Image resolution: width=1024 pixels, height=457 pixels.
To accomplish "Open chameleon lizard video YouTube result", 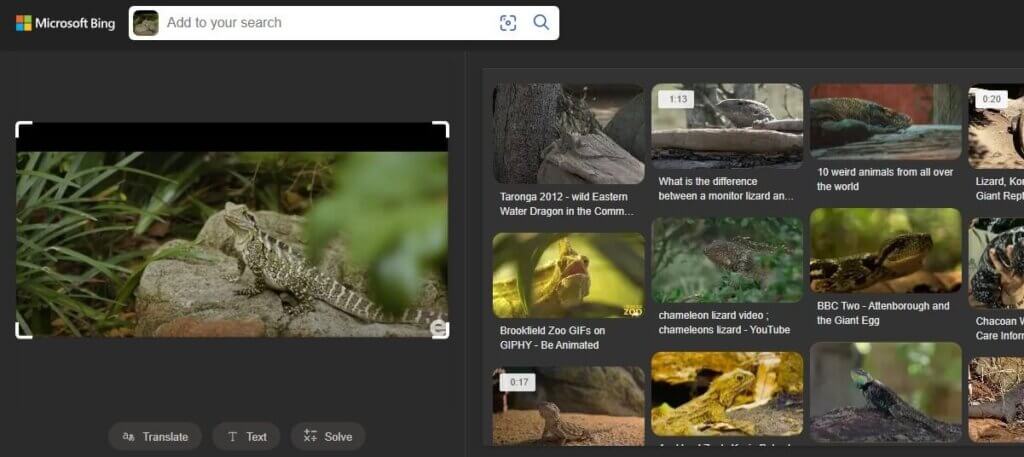I will click(727, 260).
